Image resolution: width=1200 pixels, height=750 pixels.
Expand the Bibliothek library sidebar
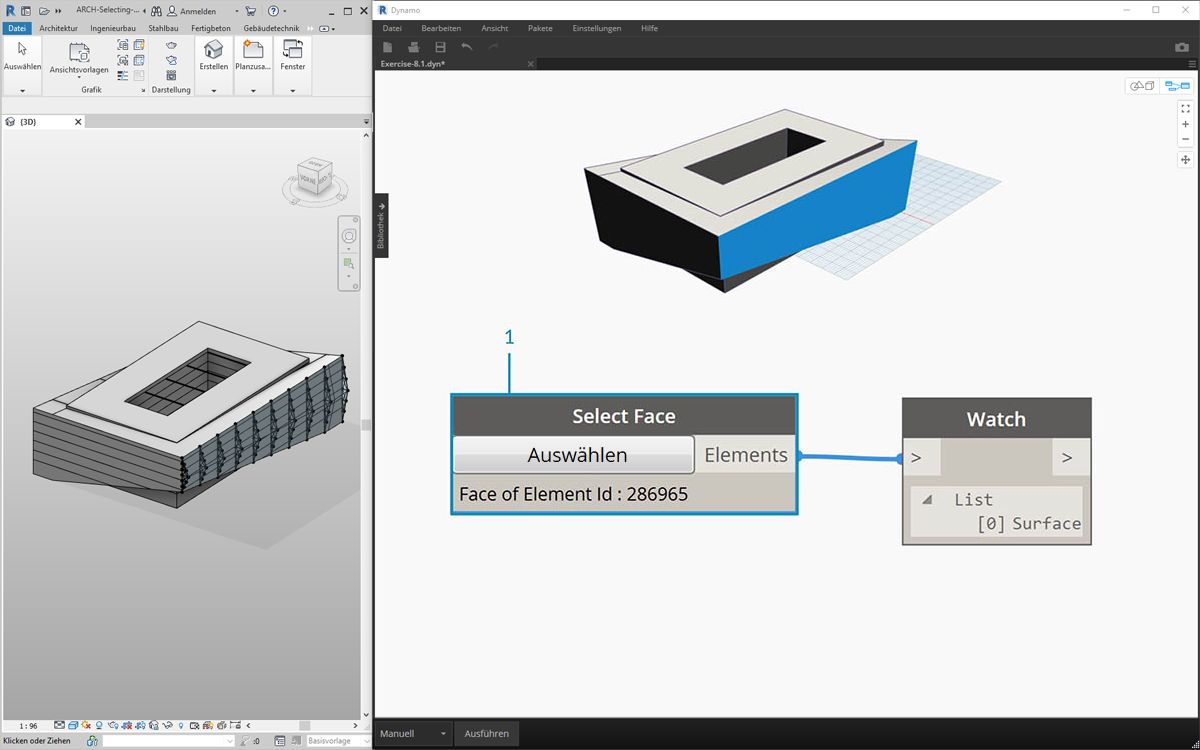click(x=381, y=225)
